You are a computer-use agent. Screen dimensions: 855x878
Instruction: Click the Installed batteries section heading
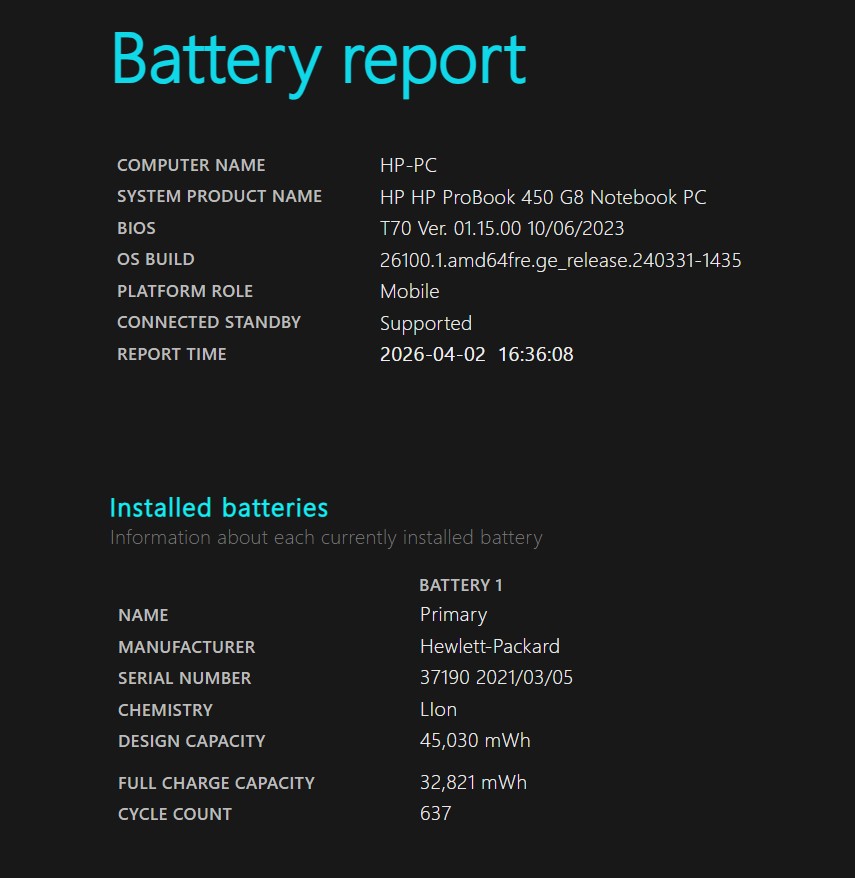(x=218, y=507)
